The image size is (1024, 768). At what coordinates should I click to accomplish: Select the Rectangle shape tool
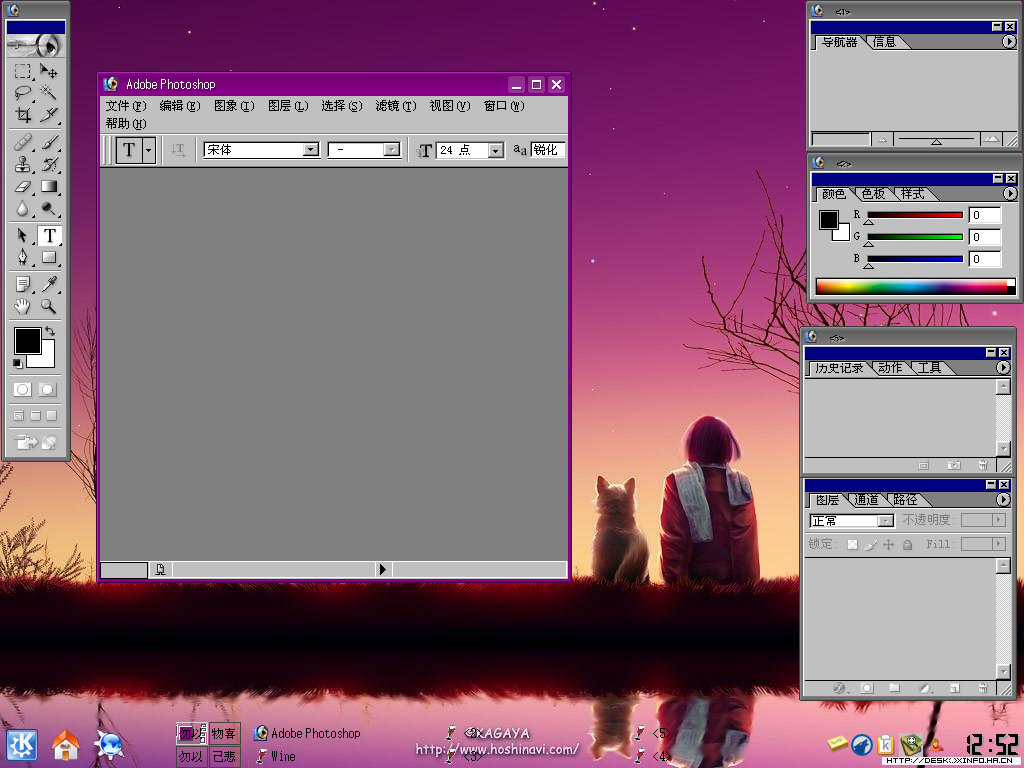point(48,257)
